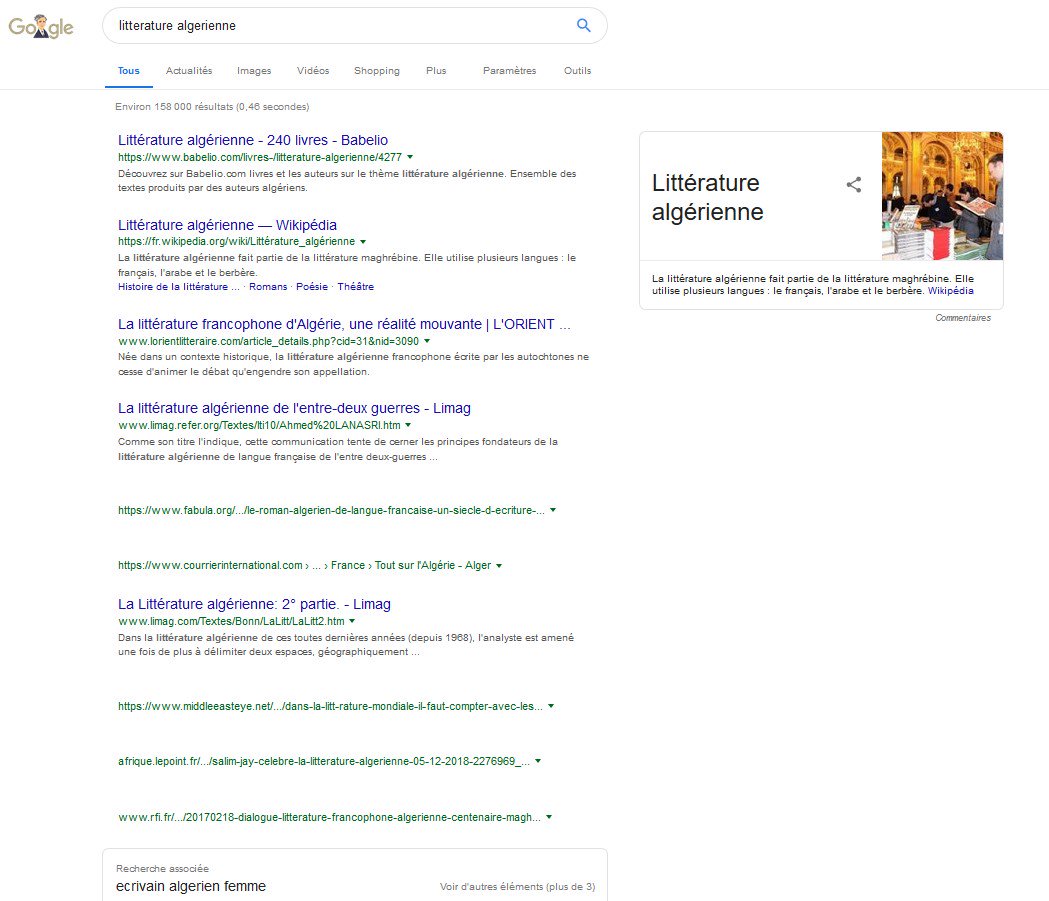1049x901 pixels.
Task: Click the Environ 158 000 résultats count text
Action: (212, 107)
